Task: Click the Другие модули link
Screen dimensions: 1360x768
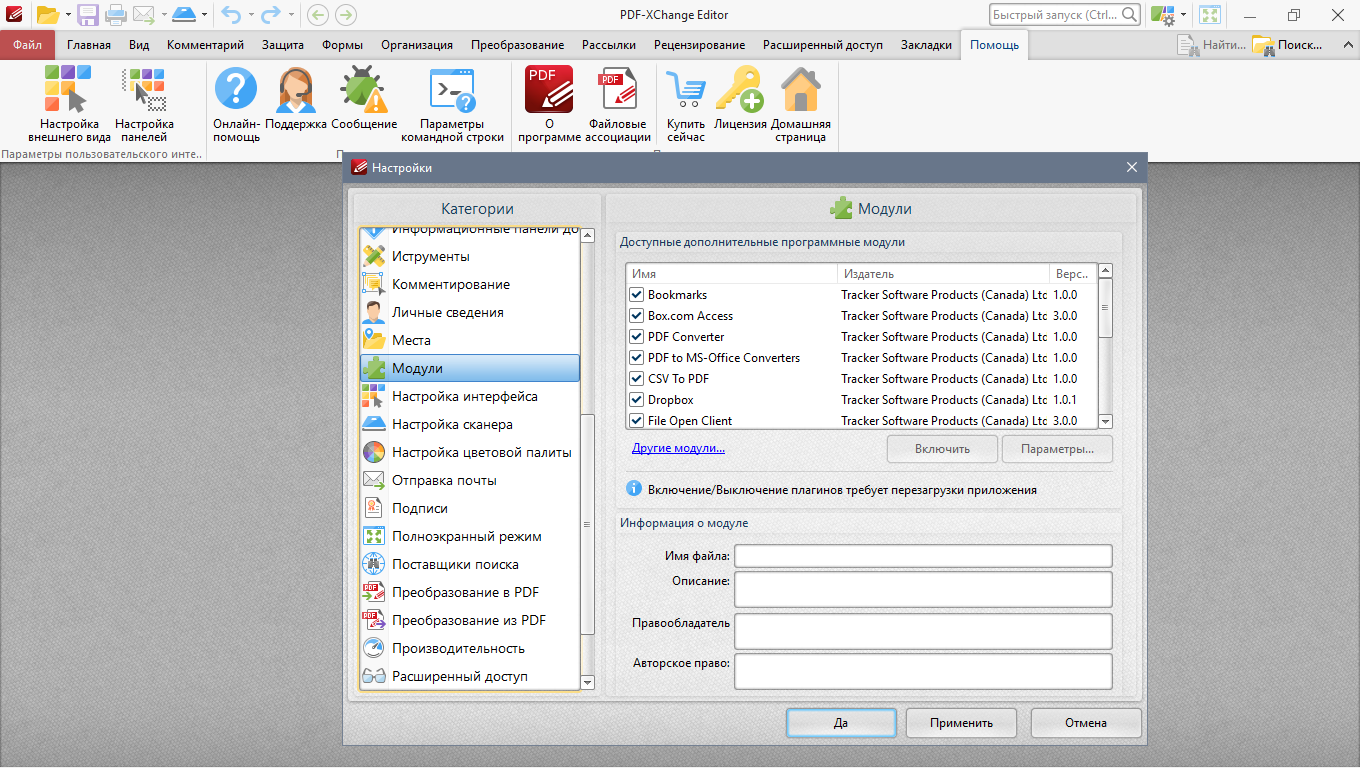Action: 678,448
